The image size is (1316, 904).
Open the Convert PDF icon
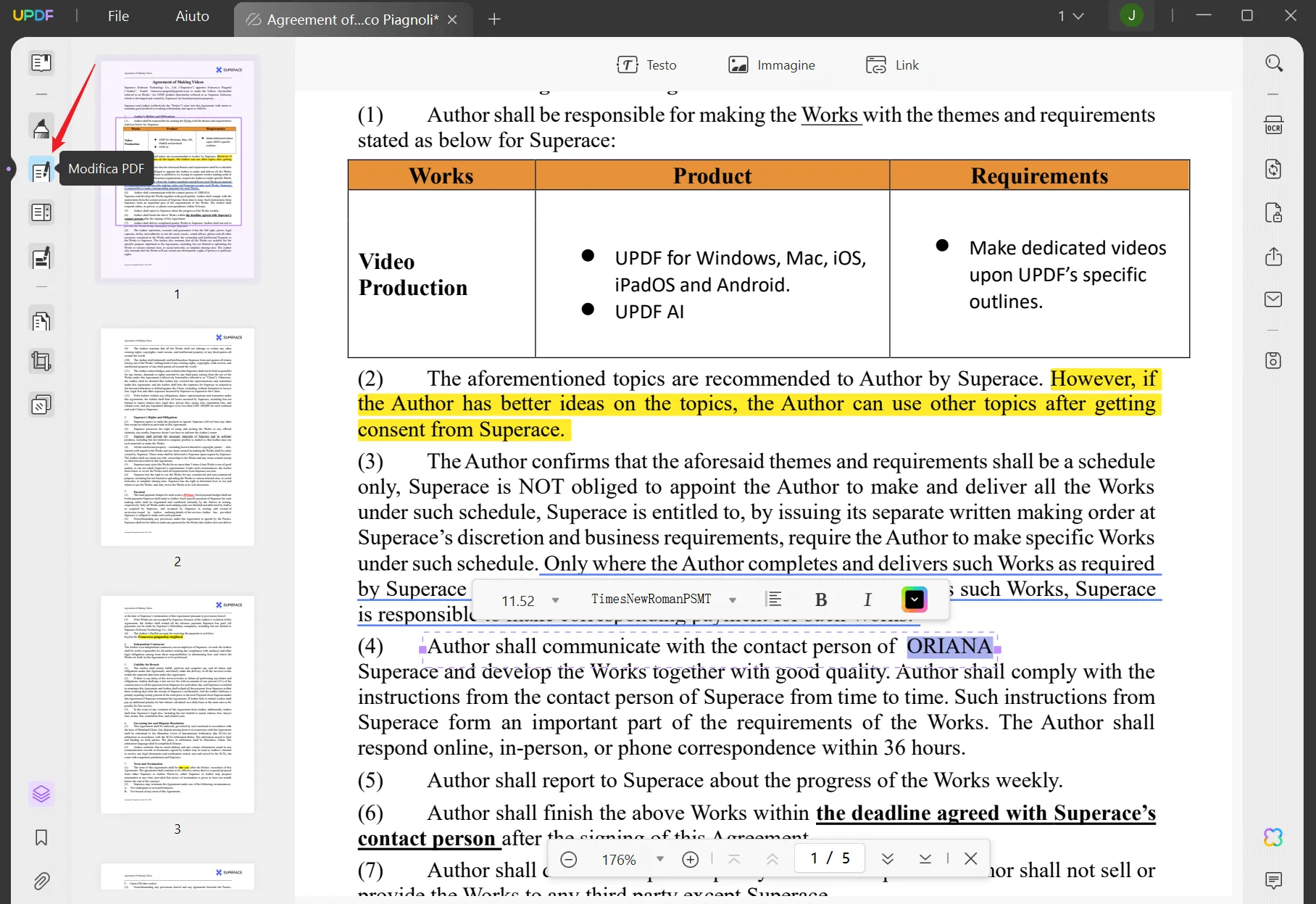tap(1274, 169)
